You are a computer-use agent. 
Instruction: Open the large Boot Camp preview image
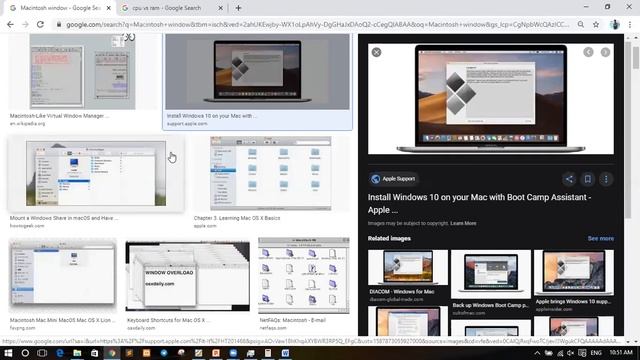(x=491, y=99)
